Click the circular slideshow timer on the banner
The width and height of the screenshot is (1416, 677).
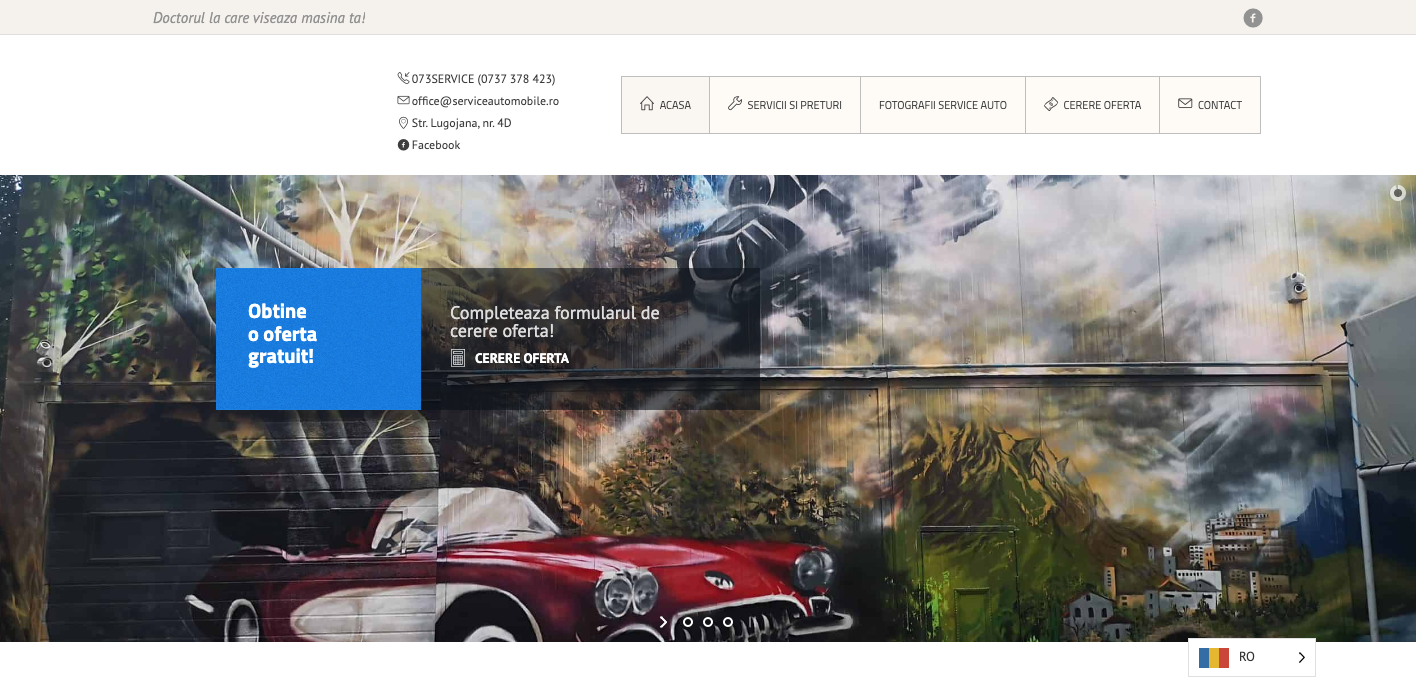(x=1398, y=193)
